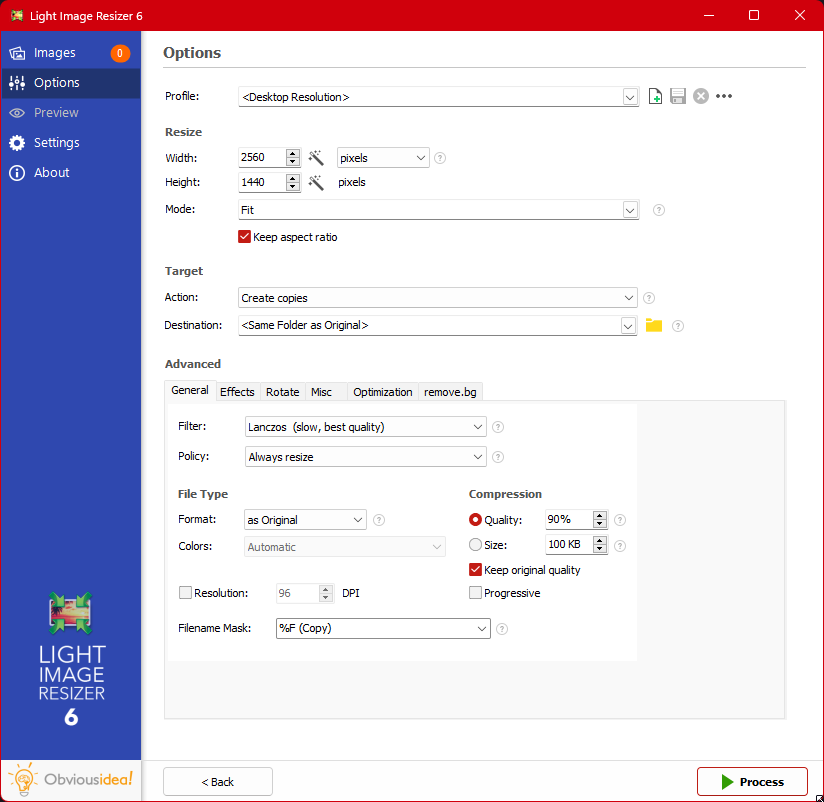Click the delete profile icon
The height and width of the screenshot is (802, 824).
click(x=701, y=97)
